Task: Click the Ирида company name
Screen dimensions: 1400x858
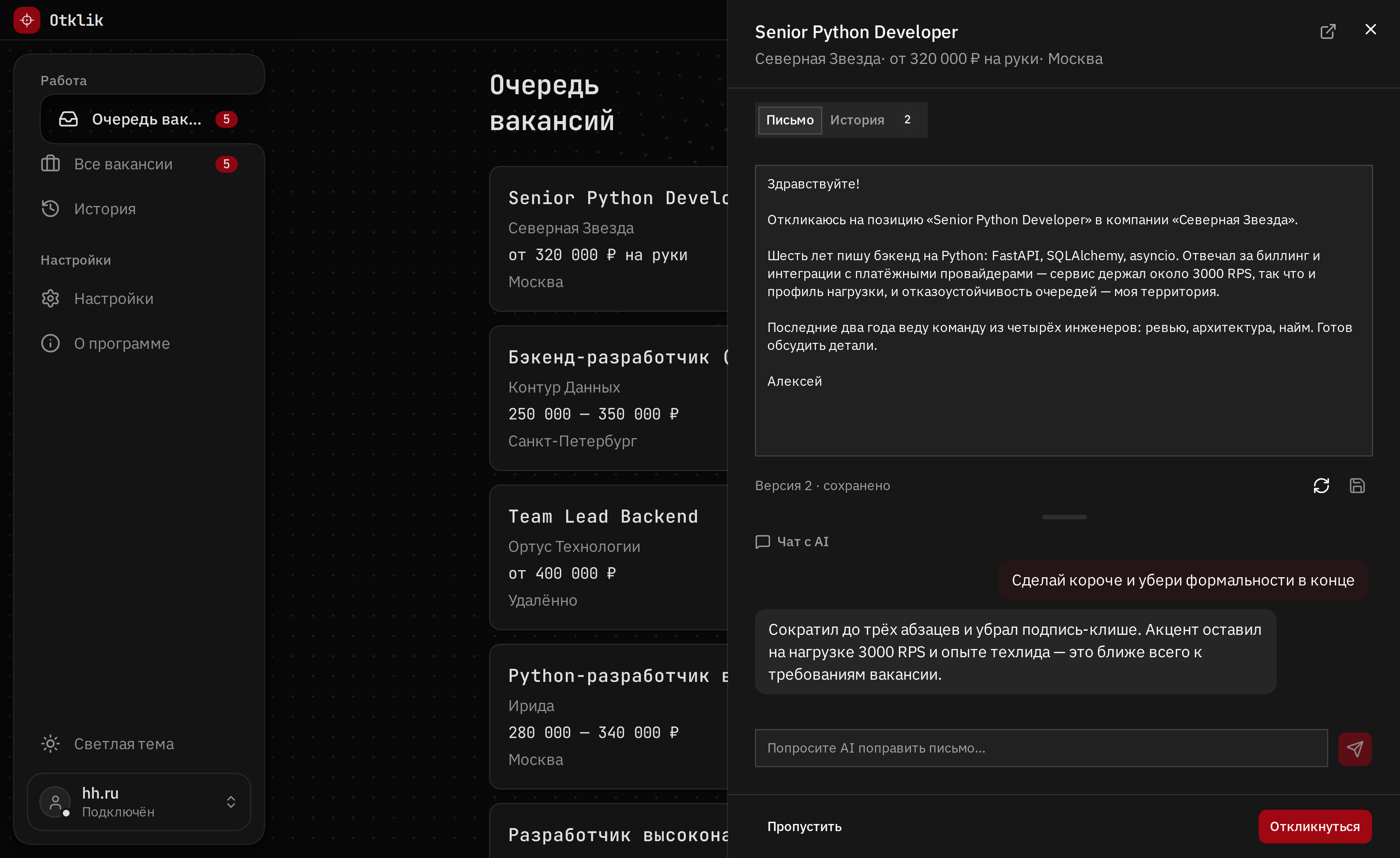Action: (x=531, y=706)
